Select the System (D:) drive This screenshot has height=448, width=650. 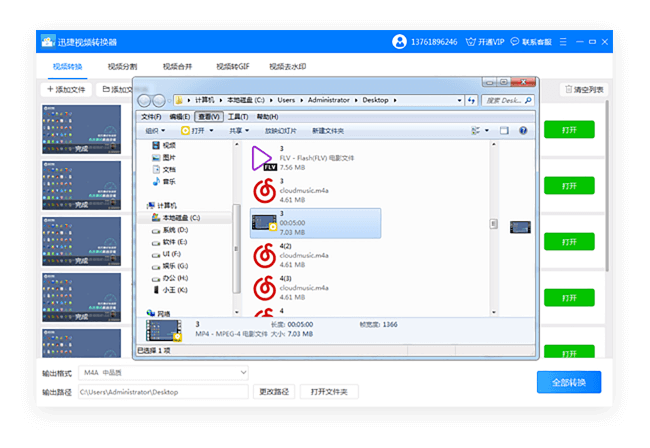point(170,230)
